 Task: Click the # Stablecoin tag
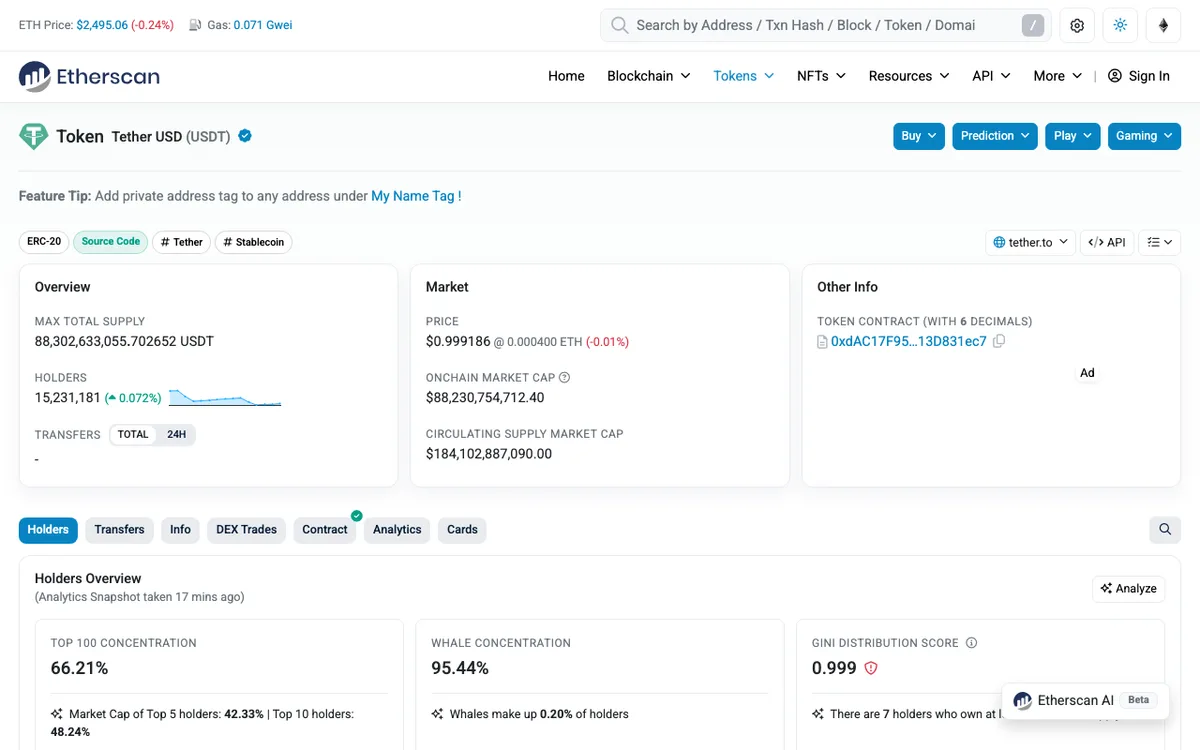click(x=253, y=241)
